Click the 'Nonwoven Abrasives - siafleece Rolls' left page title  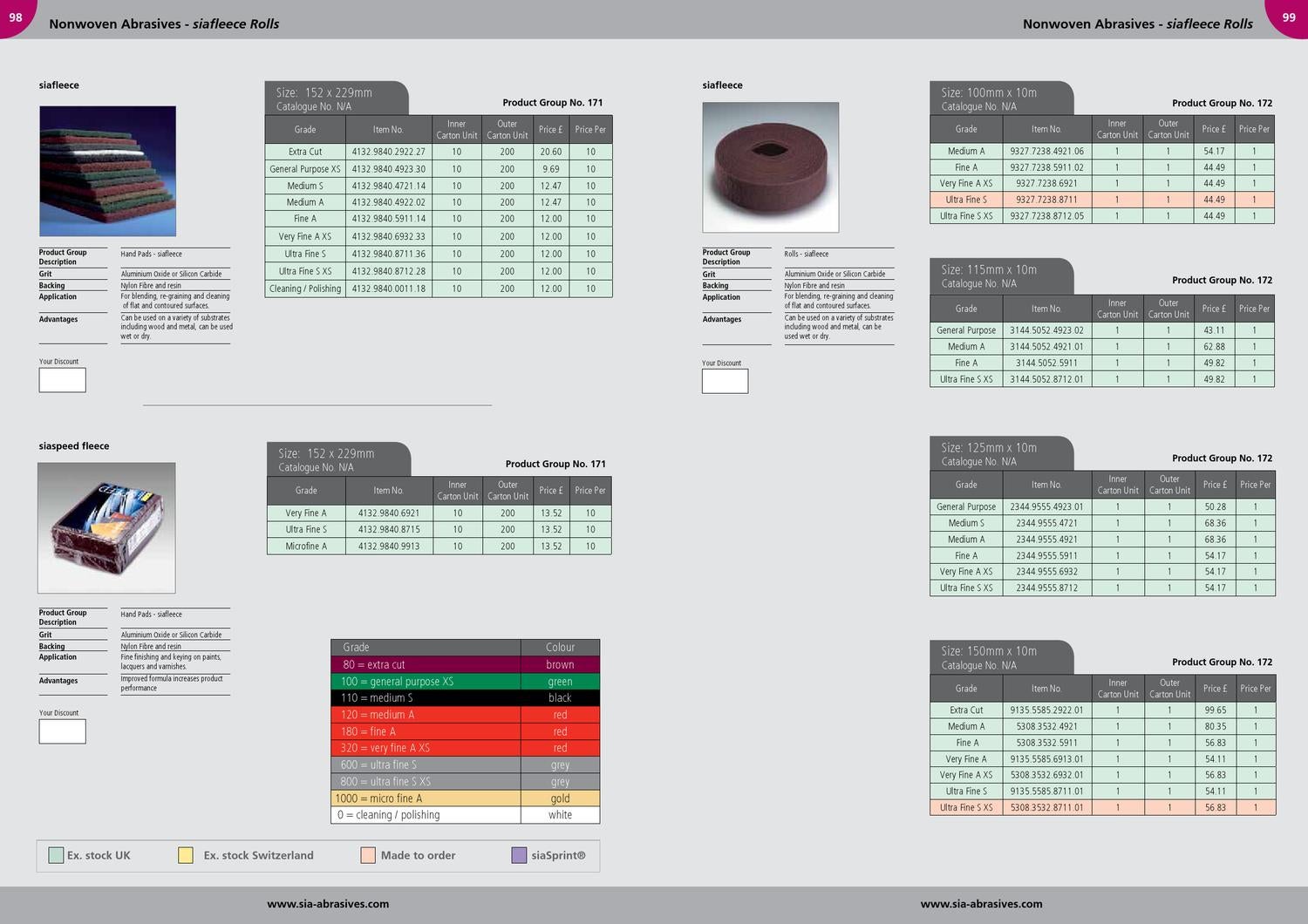tap(164, 24)
